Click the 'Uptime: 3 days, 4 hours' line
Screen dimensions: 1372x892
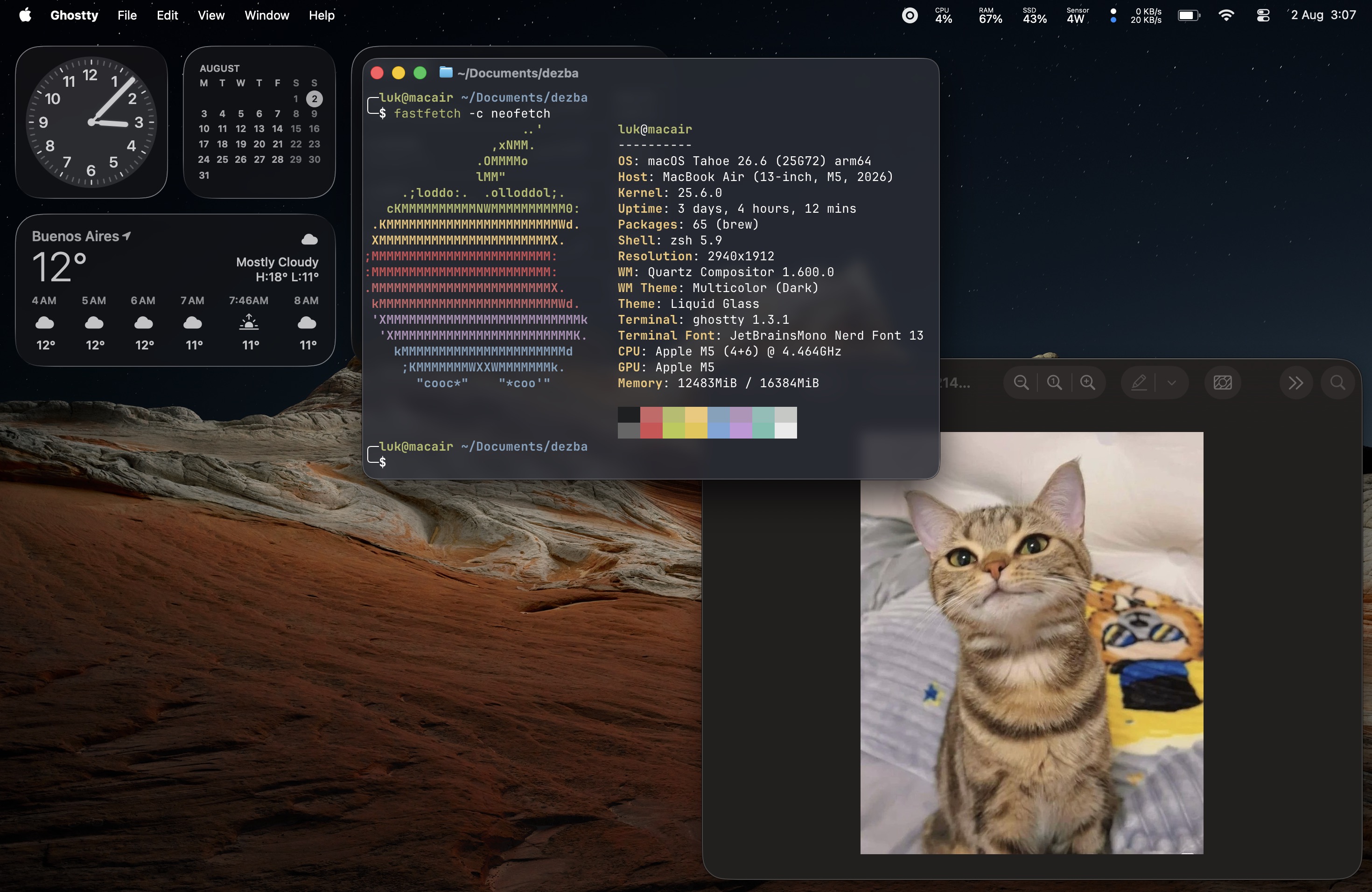click(x=737, y=209)
